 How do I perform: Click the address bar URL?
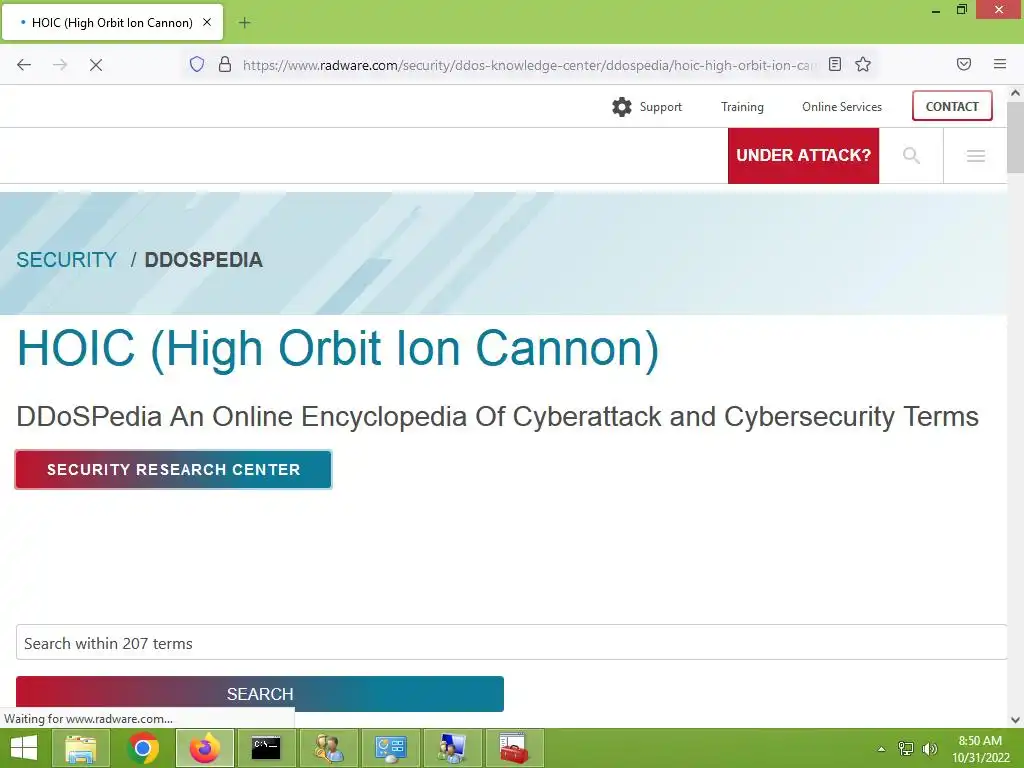coord(529,65)
